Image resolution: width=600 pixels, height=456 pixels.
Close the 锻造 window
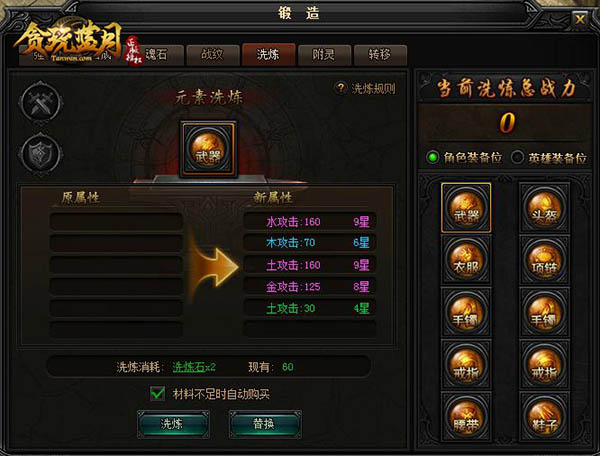(x=580, y=19)
